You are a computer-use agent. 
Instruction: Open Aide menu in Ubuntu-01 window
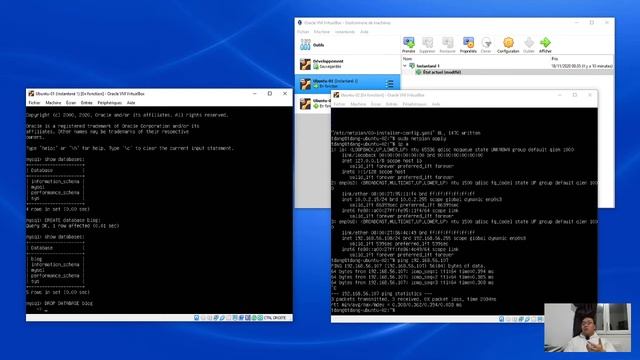(x=131, y=103)
